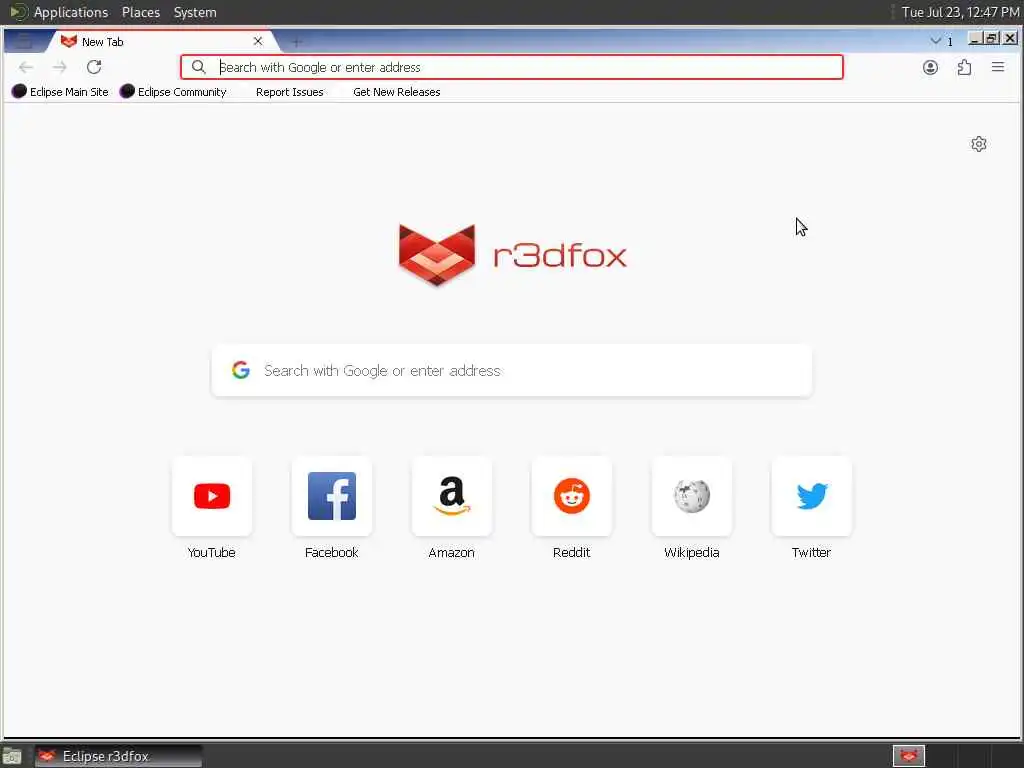
Task: Click the Eclipse r3dfox taskbar button
Action: click(118, 756)
